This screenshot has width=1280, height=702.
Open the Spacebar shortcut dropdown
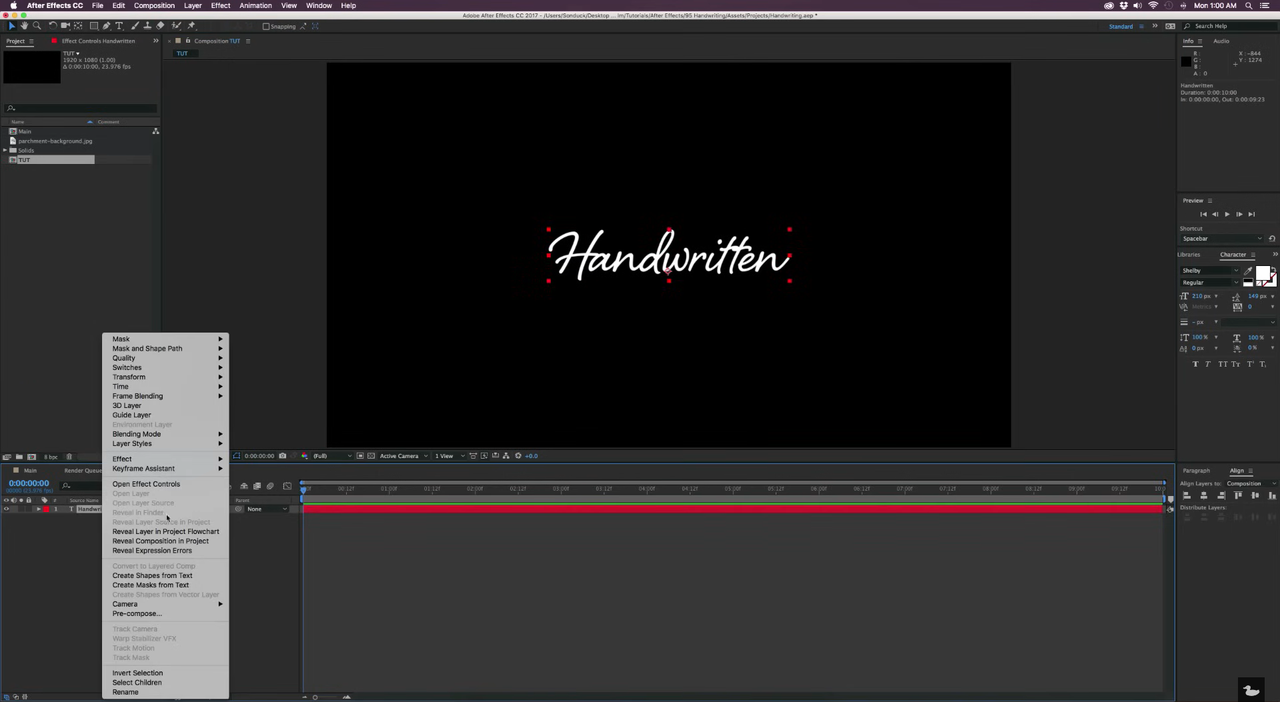coord(1221,239)
